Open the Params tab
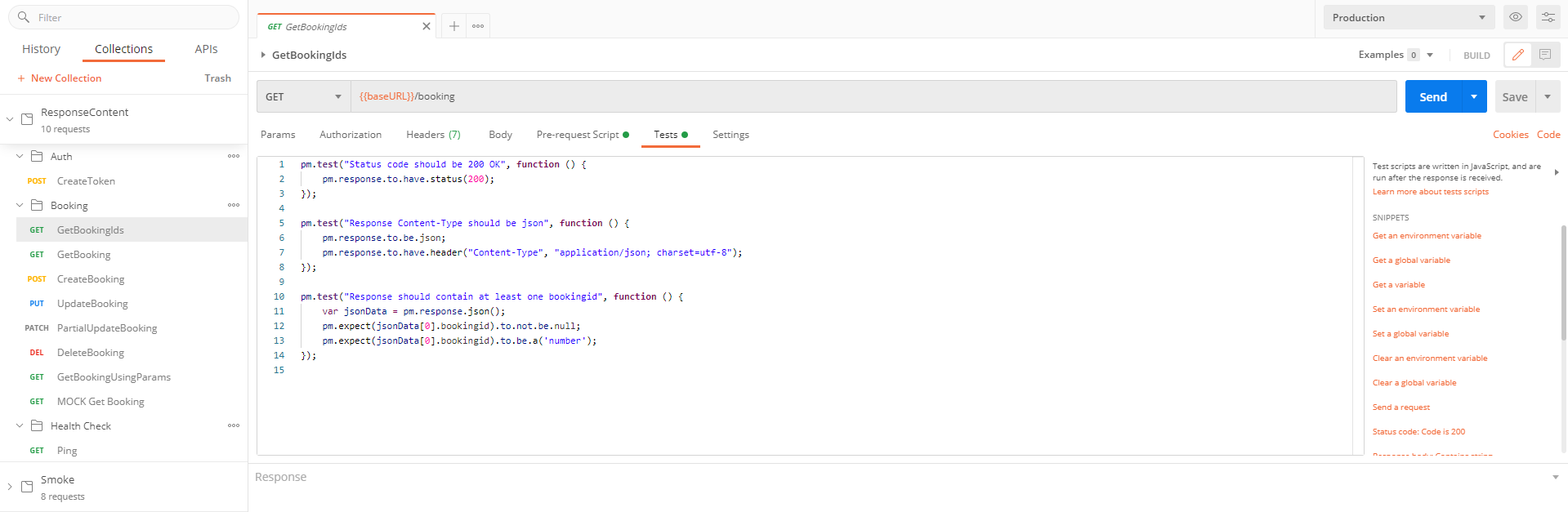 pos(278,135)
